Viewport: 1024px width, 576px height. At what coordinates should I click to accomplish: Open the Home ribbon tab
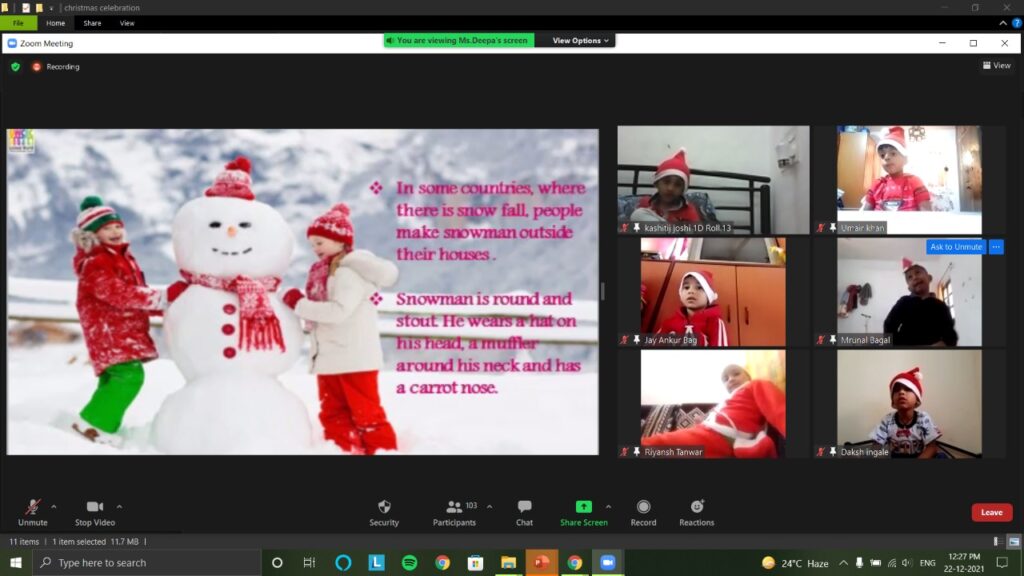(55, 23)
